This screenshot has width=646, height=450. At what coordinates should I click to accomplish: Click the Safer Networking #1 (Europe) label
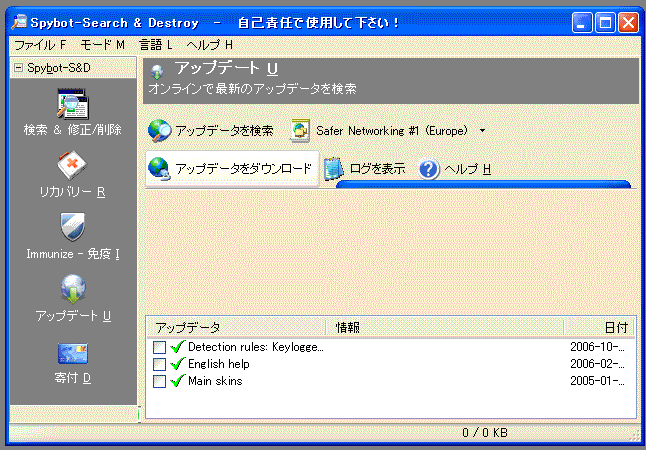392,131
